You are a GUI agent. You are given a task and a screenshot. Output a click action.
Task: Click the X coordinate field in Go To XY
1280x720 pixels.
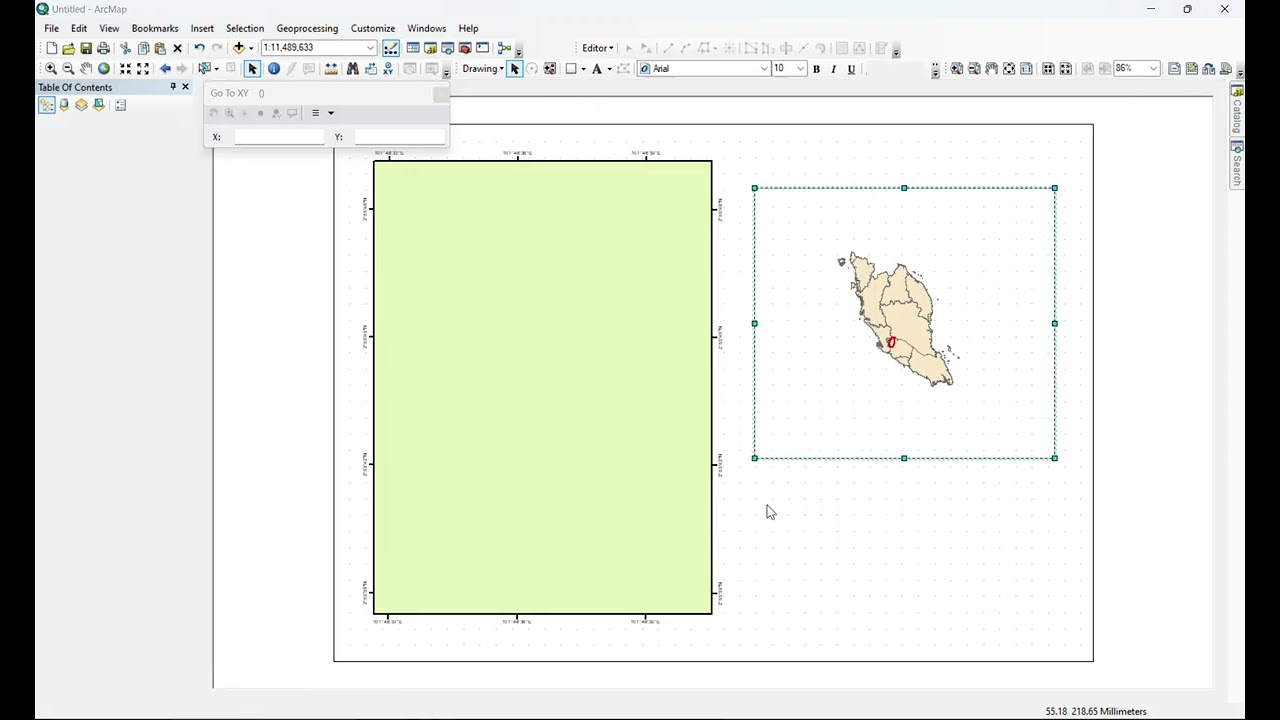[x=279, y=137]
